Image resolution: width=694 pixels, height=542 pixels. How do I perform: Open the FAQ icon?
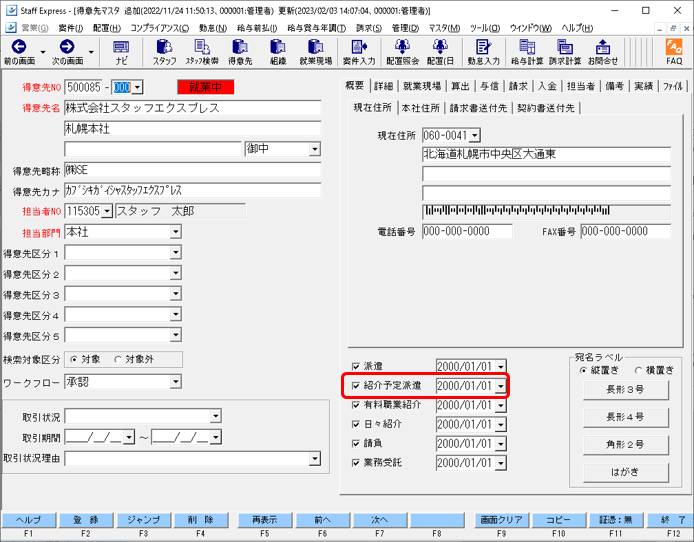click(x=674, y=52)
